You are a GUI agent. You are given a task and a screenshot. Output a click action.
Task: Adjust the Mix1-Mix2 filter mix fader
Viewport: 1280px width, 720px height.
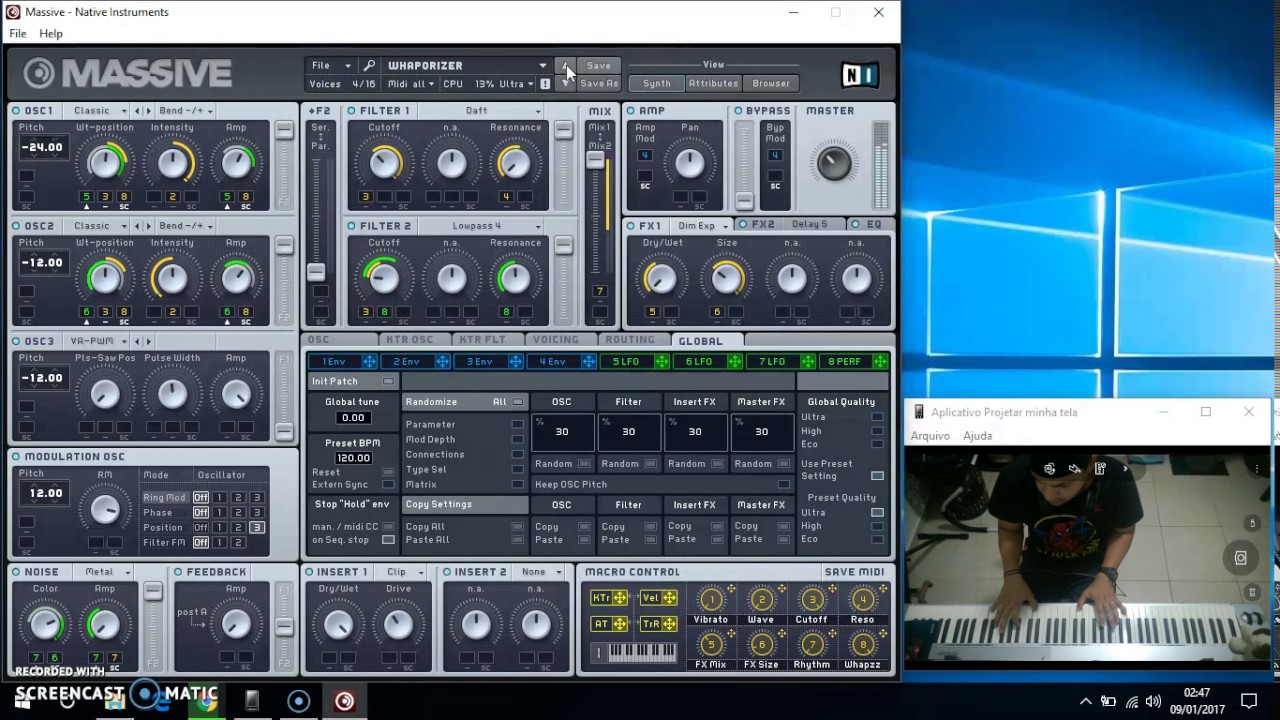595,160
